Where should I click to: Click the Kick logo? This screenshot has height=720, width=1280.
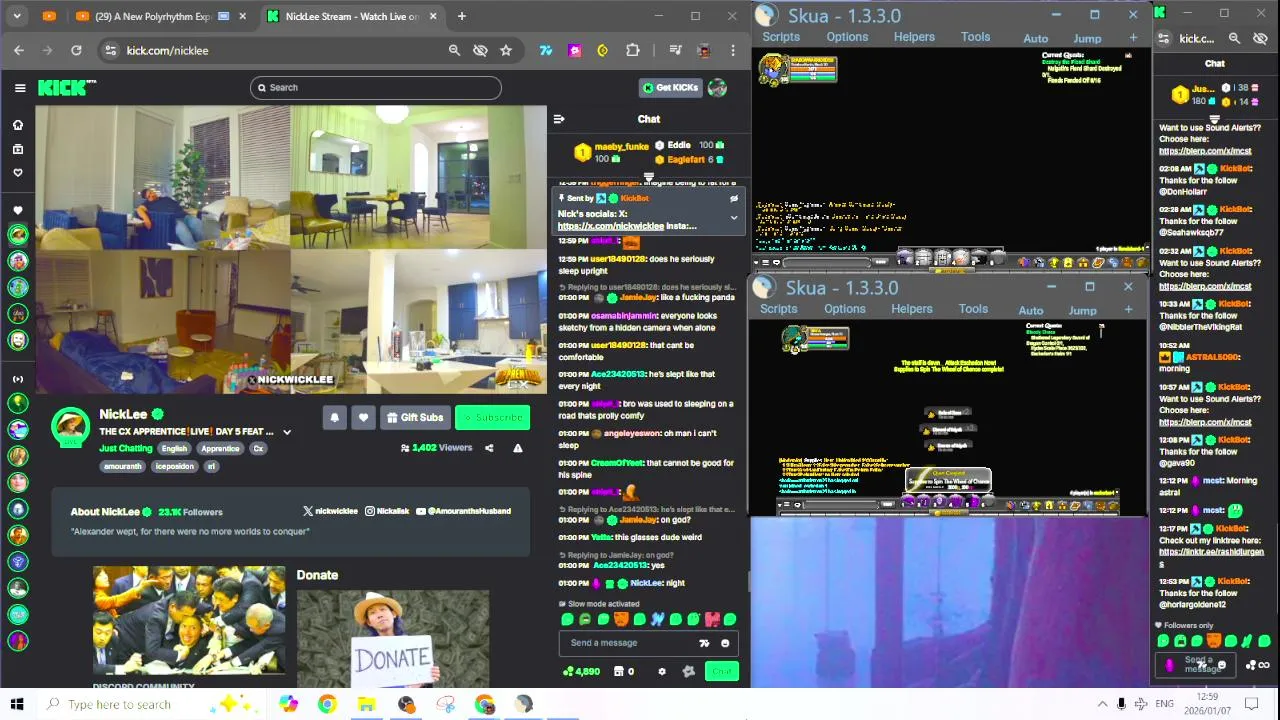click(x=66, y=88)
